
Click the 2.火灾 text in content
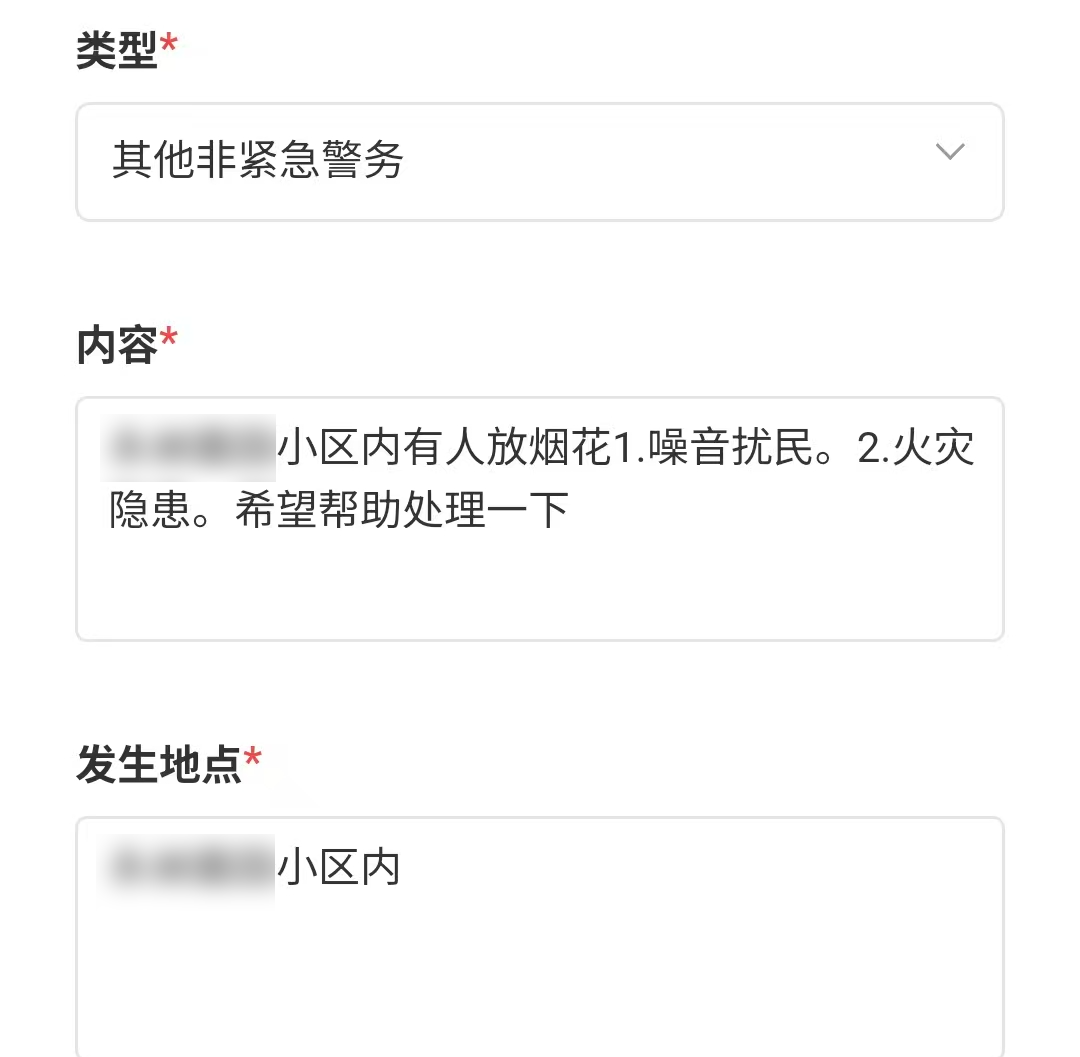(x=915, y=450)
